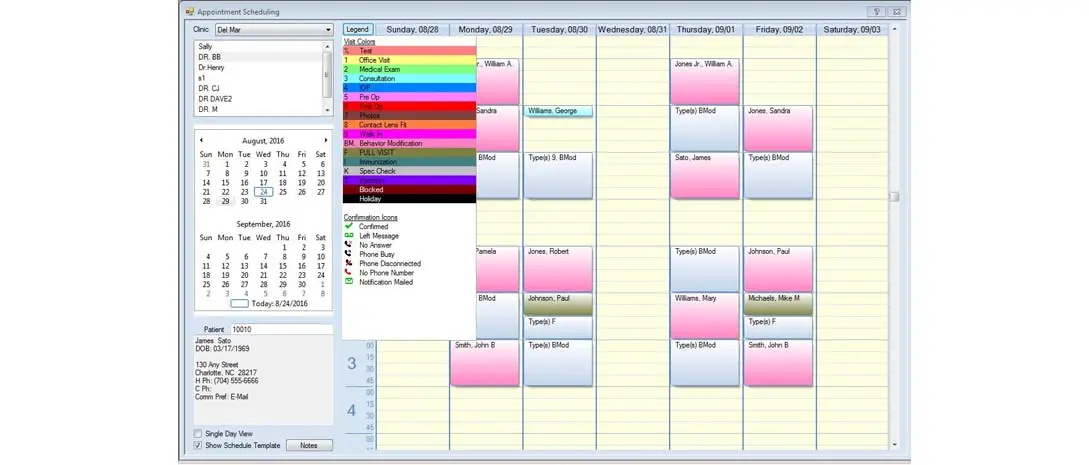The image size is (1089, 465).
Task: Select the Monday, 08/29 column header
Action: [x=486, y=30]
